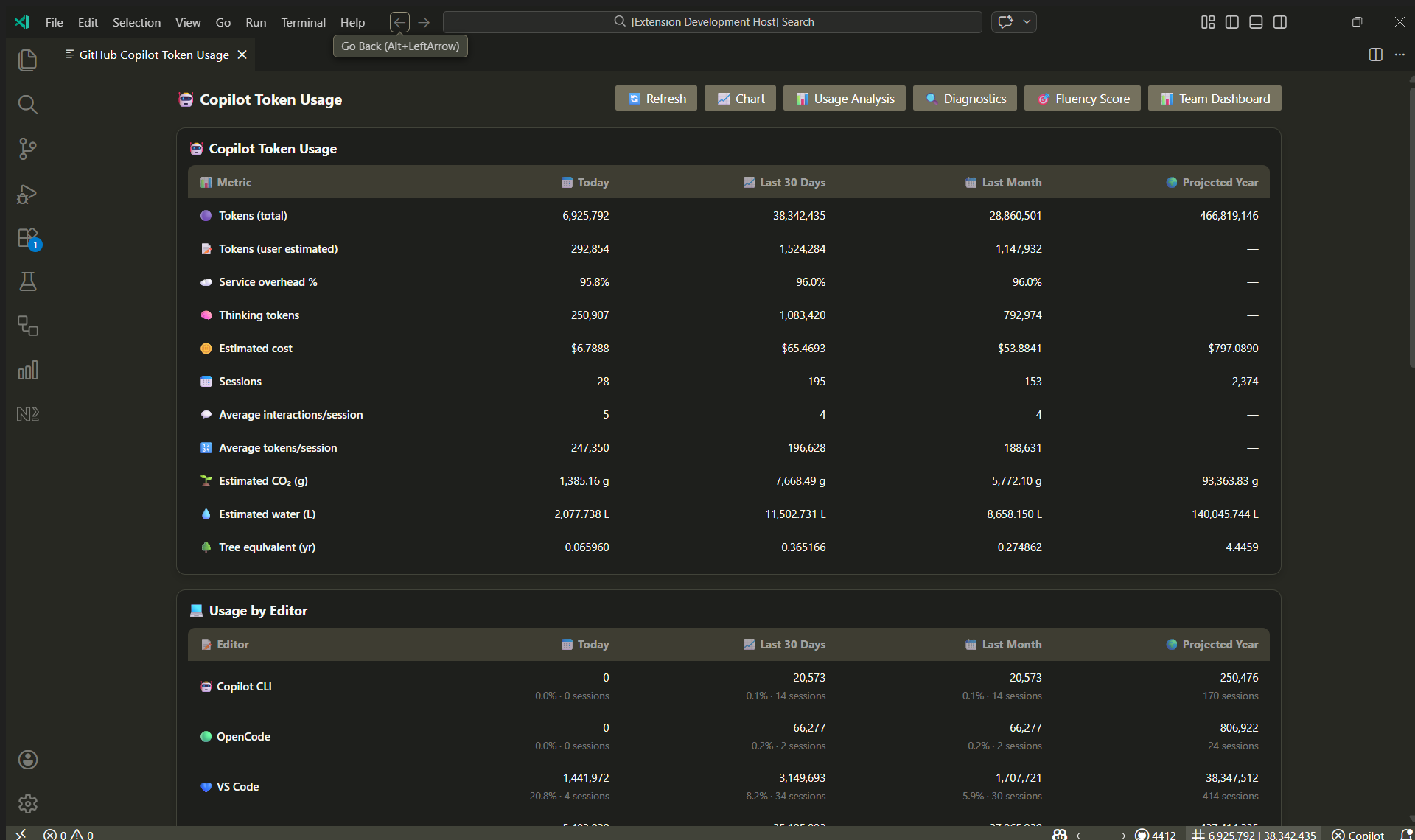Screen dimensions: 1415x840
Task: Open the Run and Debug view
Action: pyautogui.click(x=27, y=194)
